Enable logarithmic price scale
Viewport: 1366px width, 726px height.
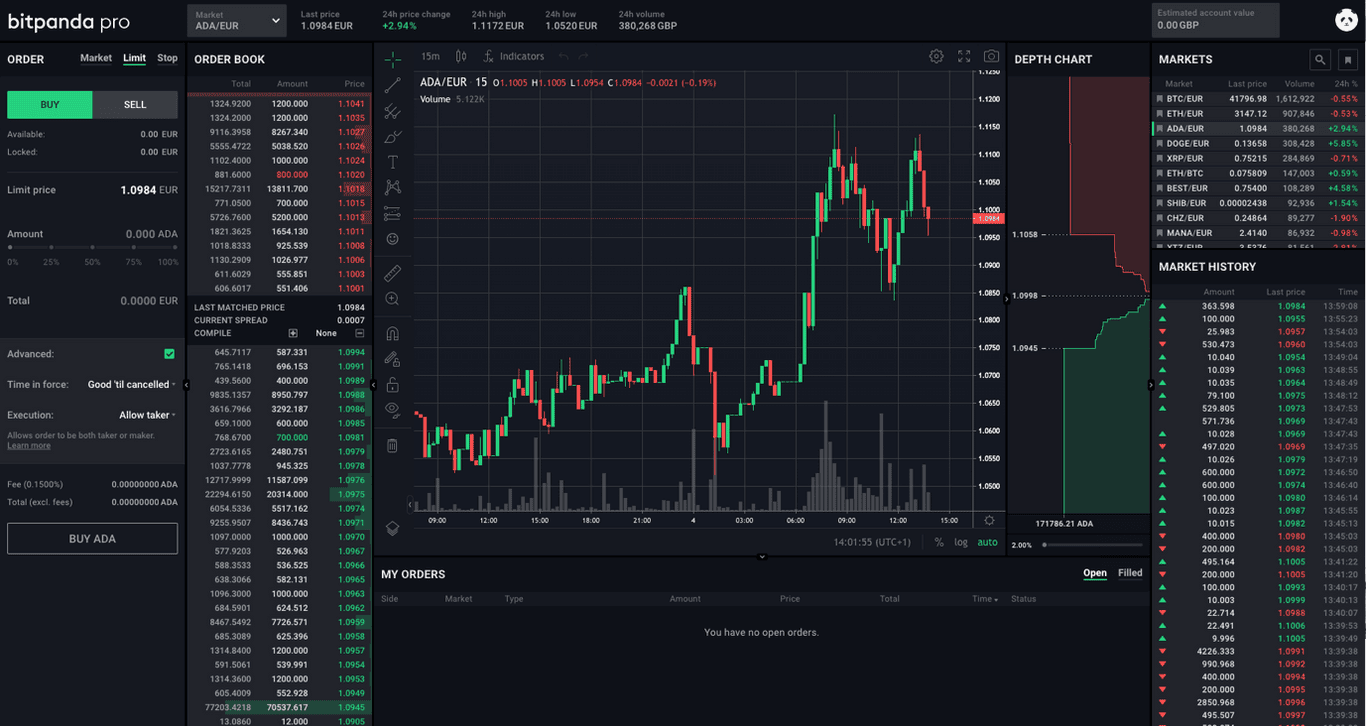[961, 542]
